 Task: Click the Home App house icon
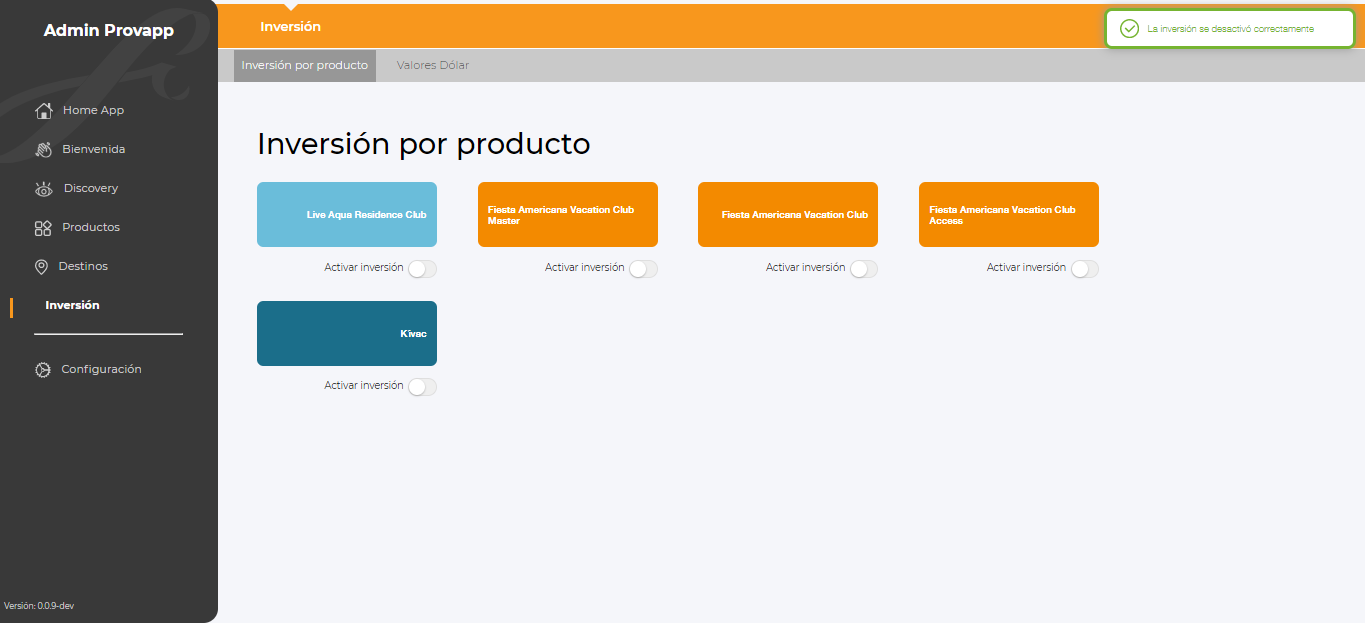(43, 110)
